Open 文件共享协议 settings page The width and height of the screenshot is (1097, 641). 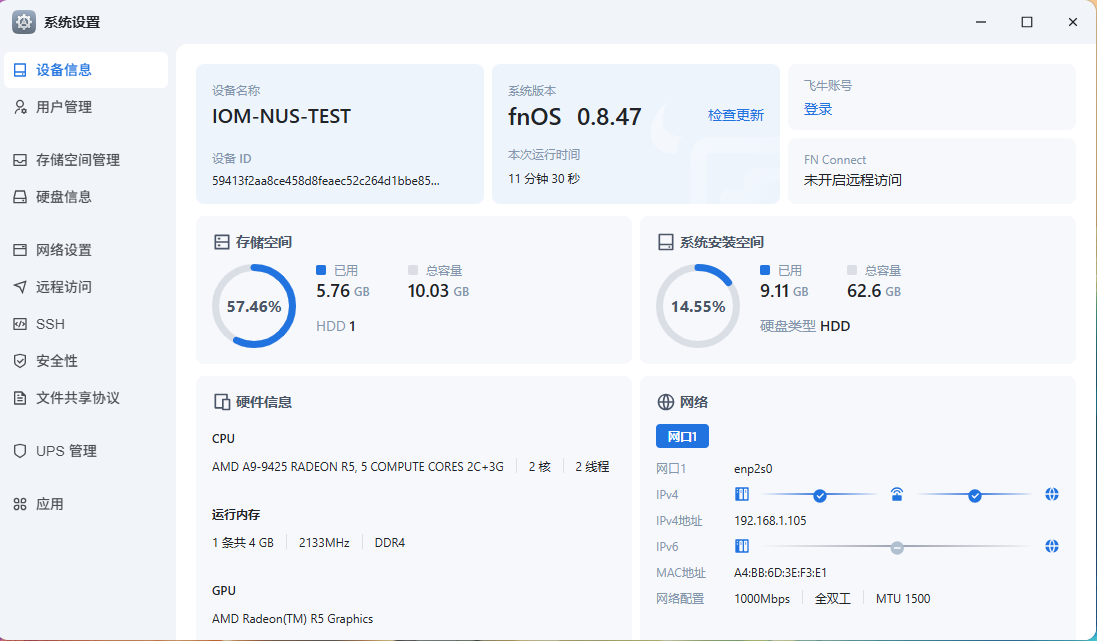(x=86, y=398)
